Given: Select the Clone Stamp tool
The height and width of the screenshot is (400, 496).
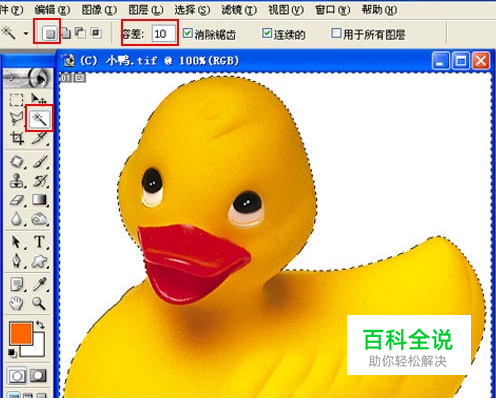Looking at the screenshot, I should tap(17, 181).
